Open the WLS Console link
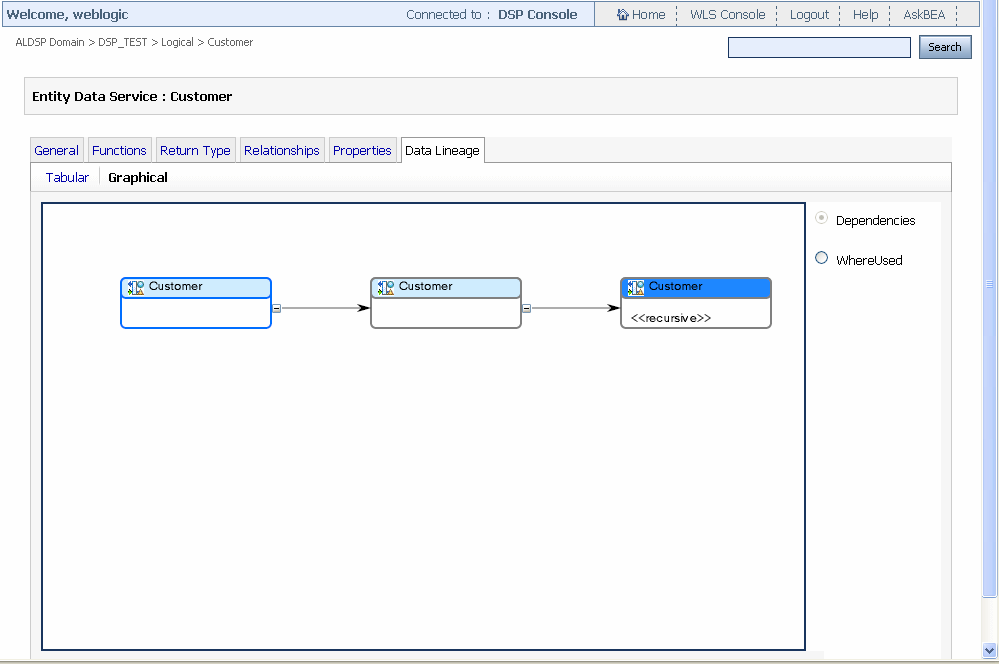This screenshot has height=664, width=999. point(728,14)
